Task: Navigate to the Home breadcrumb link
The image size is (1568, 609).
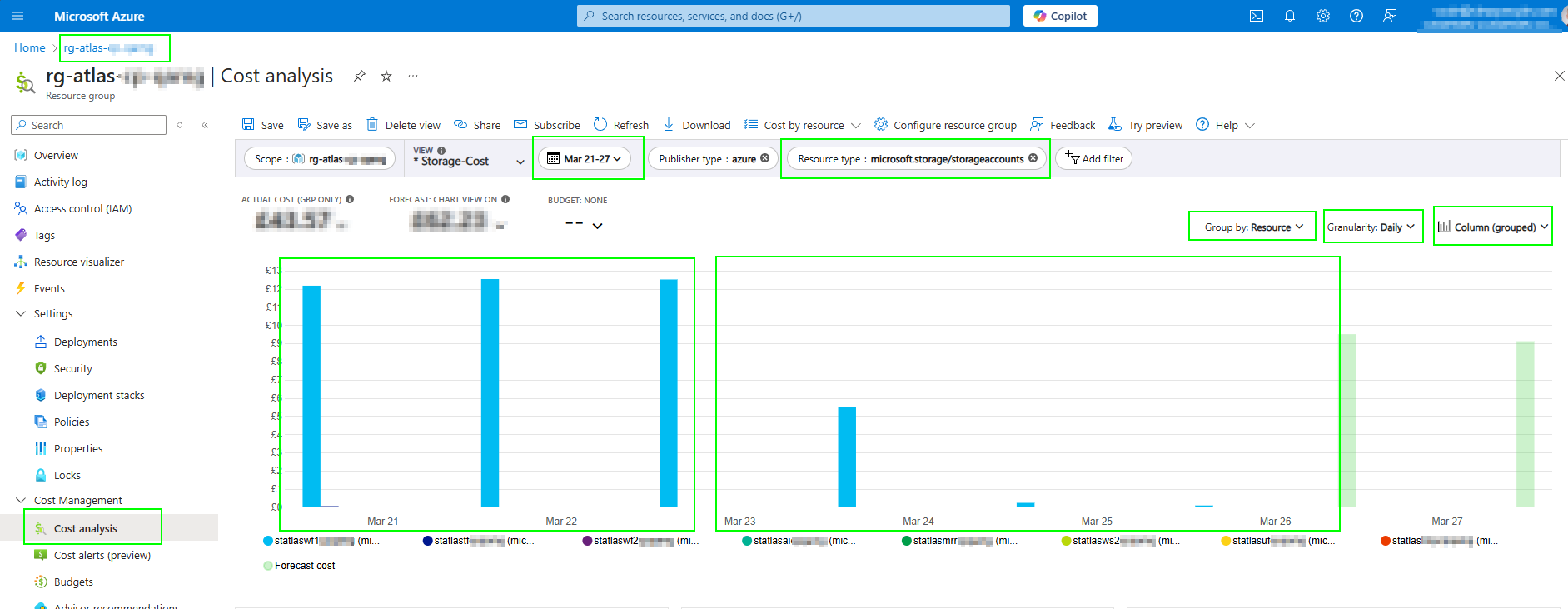Action: click(x=30, y=48)
